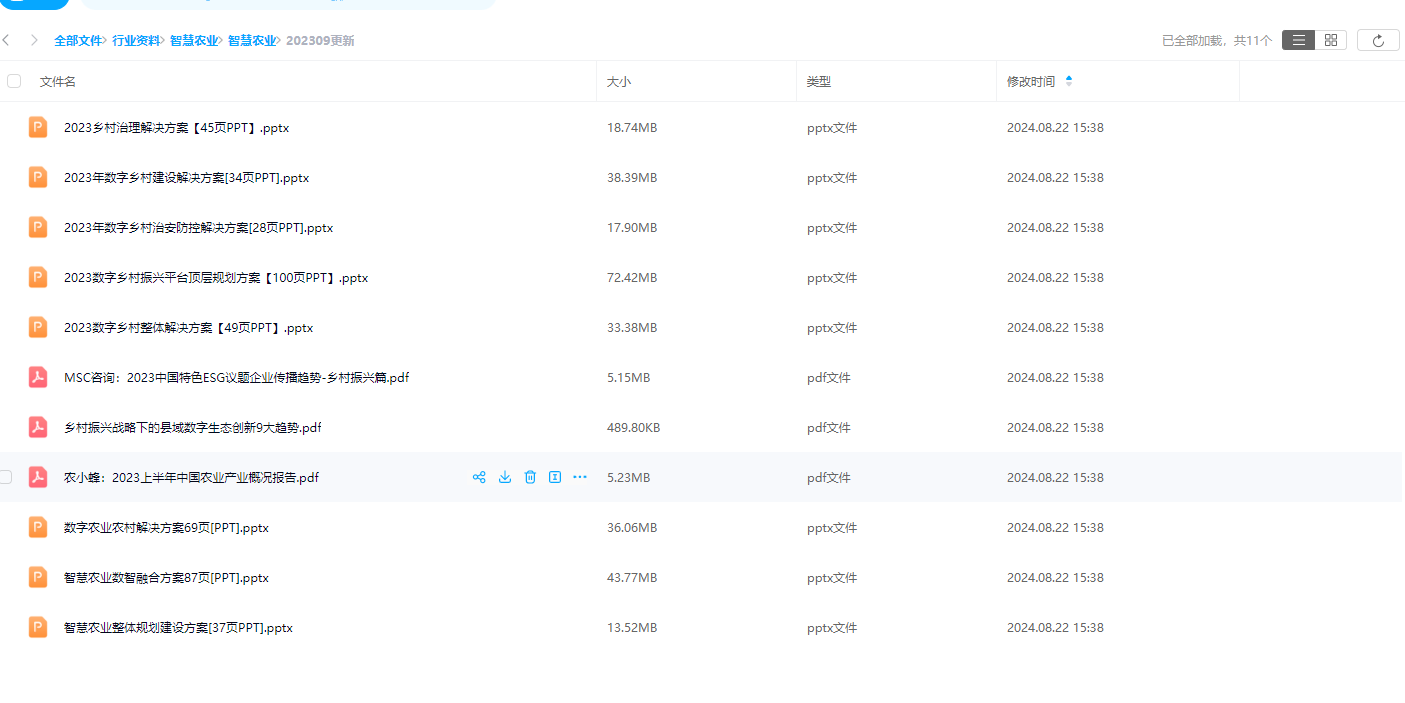Go forward with the right arrow navigation
Image resolution: width=1405 pixels, height=703 pixels.
(x=34, y=40)
